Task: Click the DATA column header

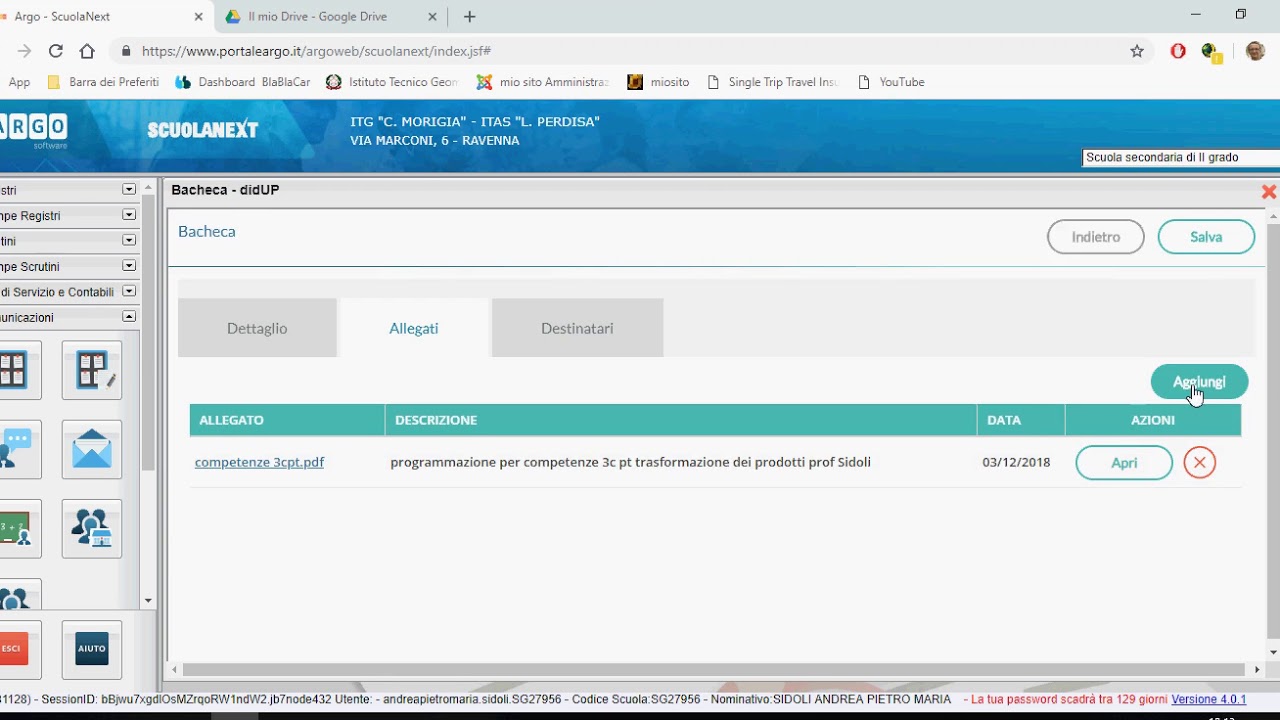Action: coord(1021,420)
